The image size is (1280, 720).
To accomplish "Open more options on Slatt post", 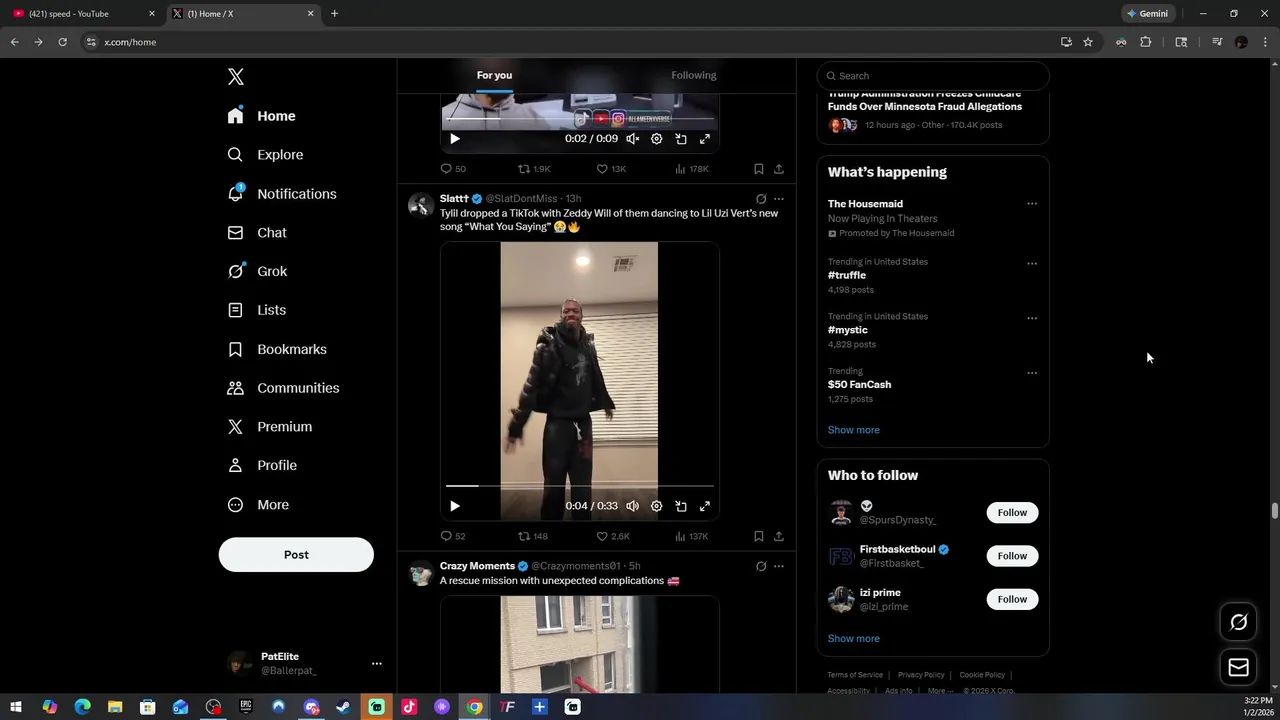I will (x=779, y=199).
